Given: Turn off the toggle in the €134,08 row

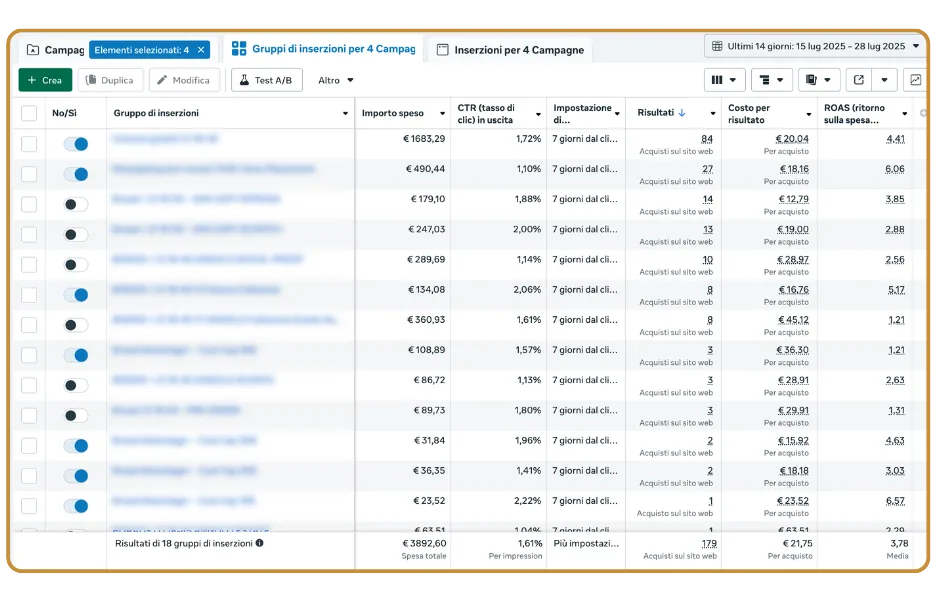Looking at the screenshot, I should pos(76,295).
